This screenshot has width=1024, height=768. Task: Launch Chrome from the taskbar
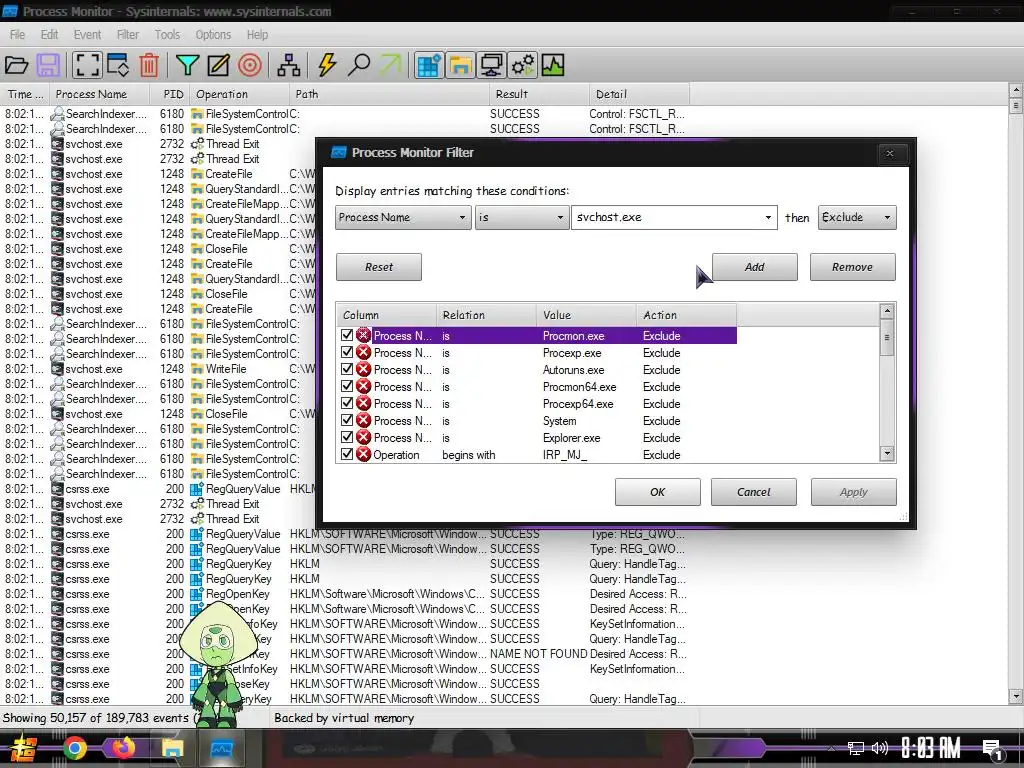[74, 748]
